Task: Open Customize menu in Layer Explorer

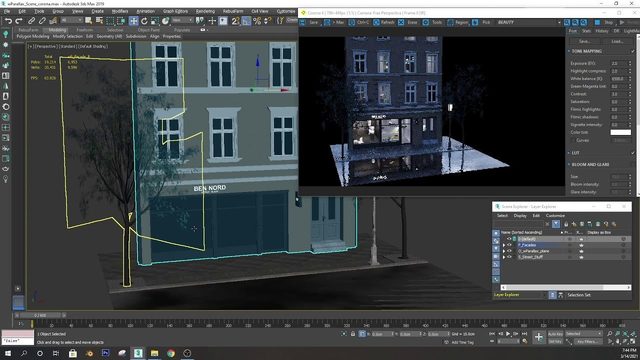Action: tap(556, 216)
